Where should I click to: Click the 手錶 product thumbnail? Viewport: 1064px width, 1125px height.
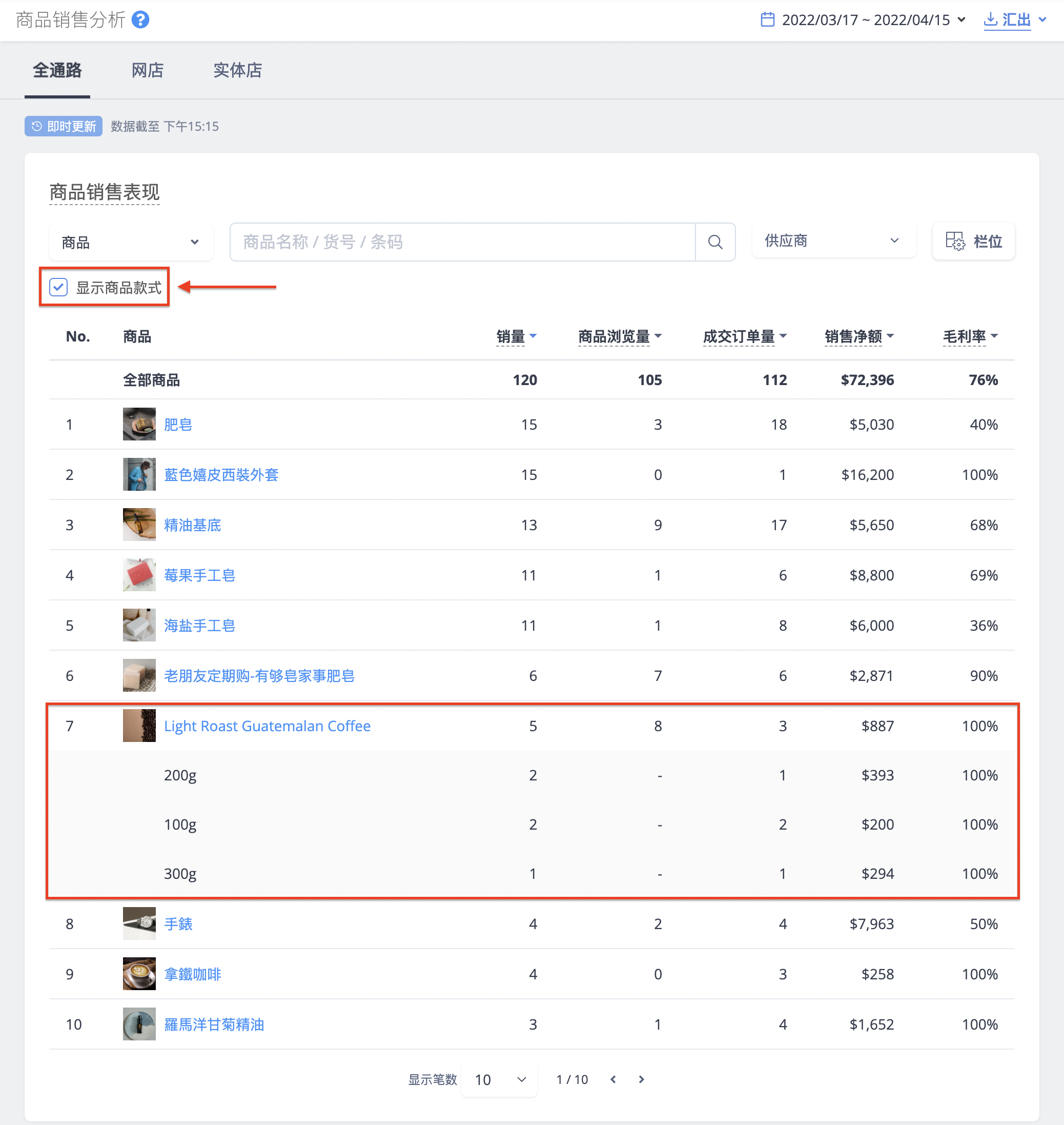pyautogui.click(x=139, y=923)
